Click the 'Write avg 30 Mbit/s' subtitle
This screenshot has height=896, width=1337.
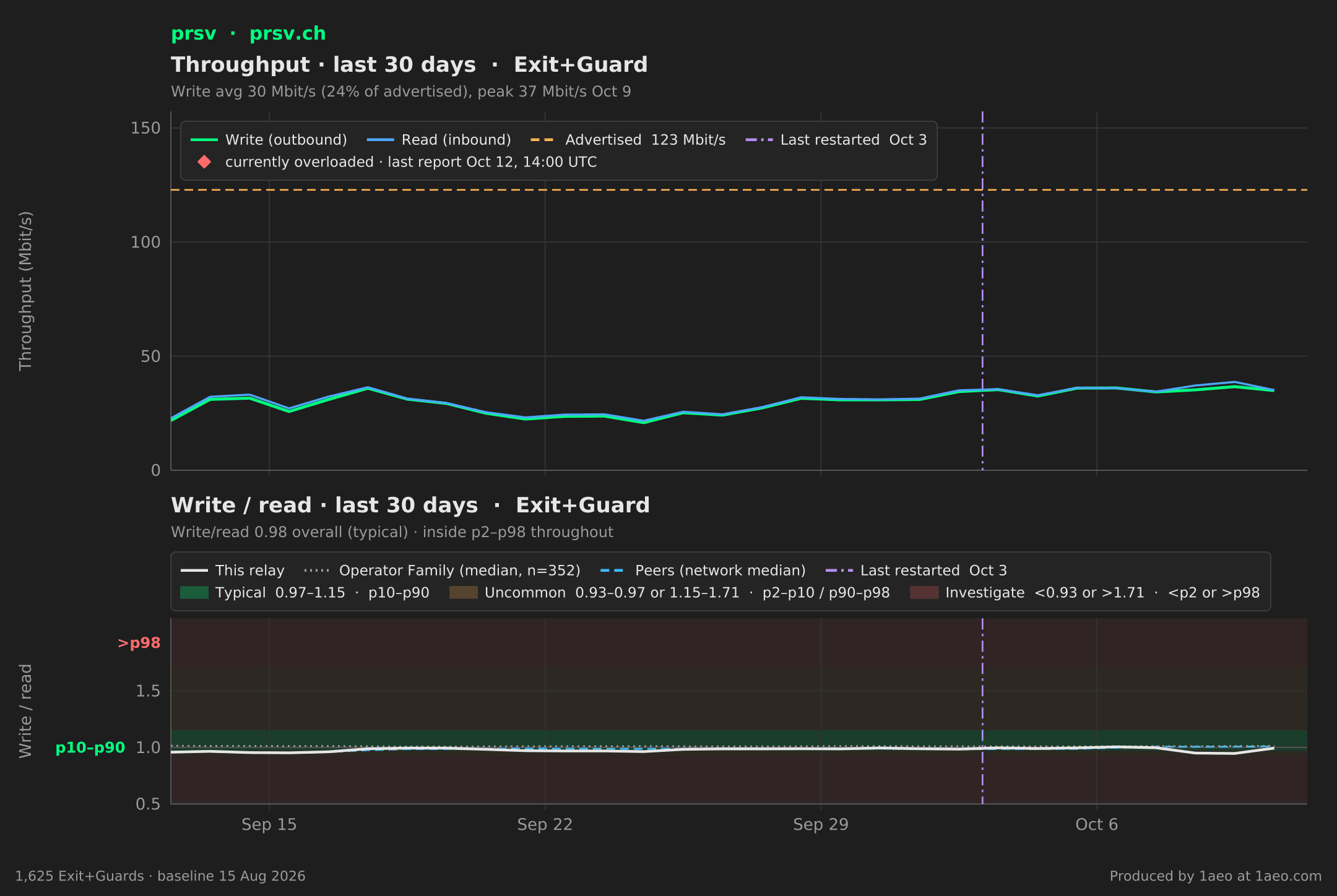pyautogui.click(x=401, y=92)
